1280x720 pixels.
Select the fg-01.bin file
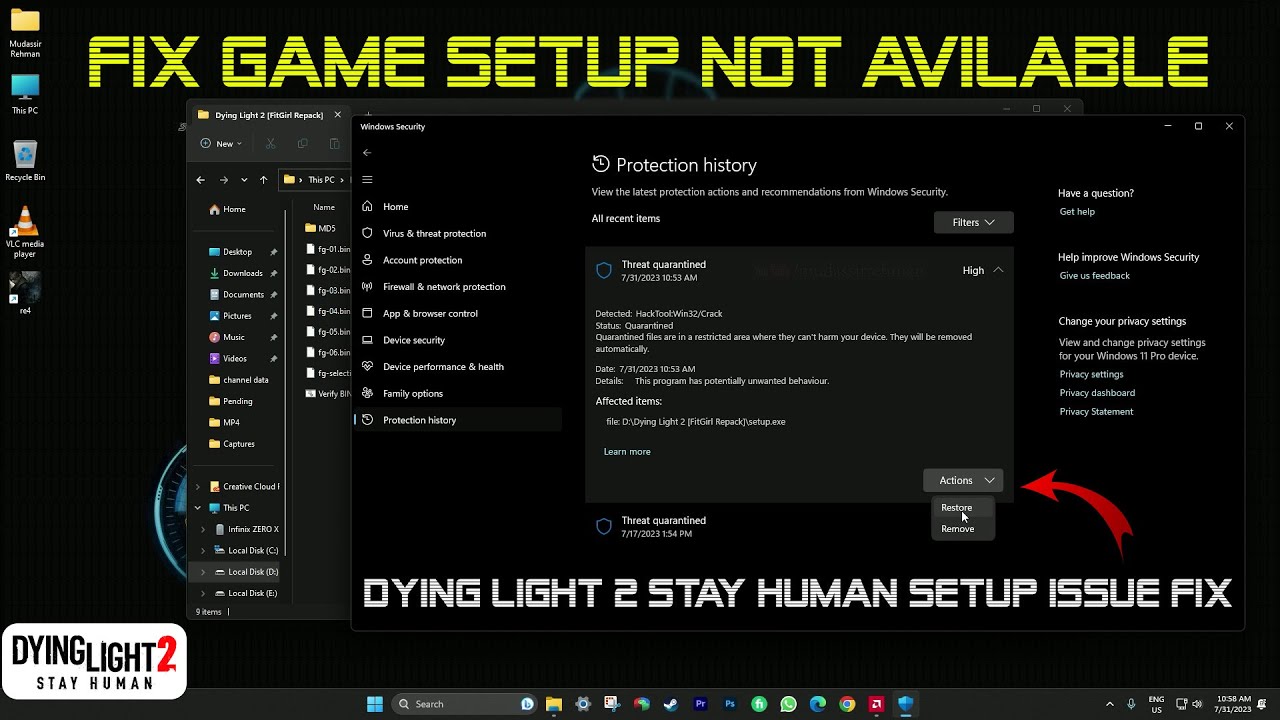pos(333,249)
